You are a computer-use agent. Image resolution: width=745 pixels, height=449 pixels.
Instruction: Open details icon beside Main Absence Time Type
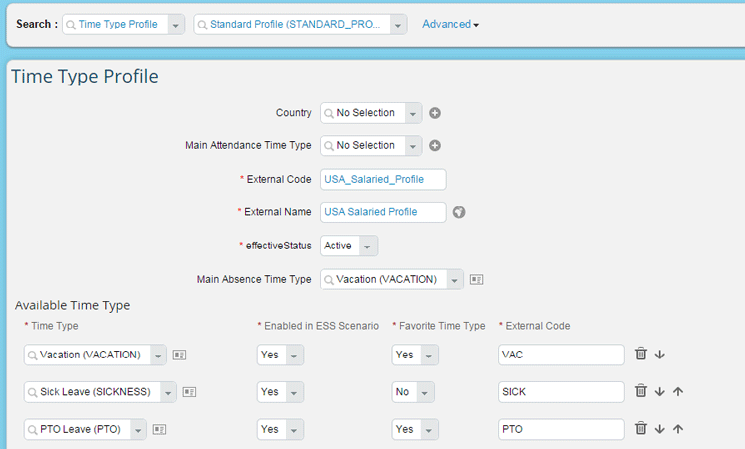pos(477,280)
